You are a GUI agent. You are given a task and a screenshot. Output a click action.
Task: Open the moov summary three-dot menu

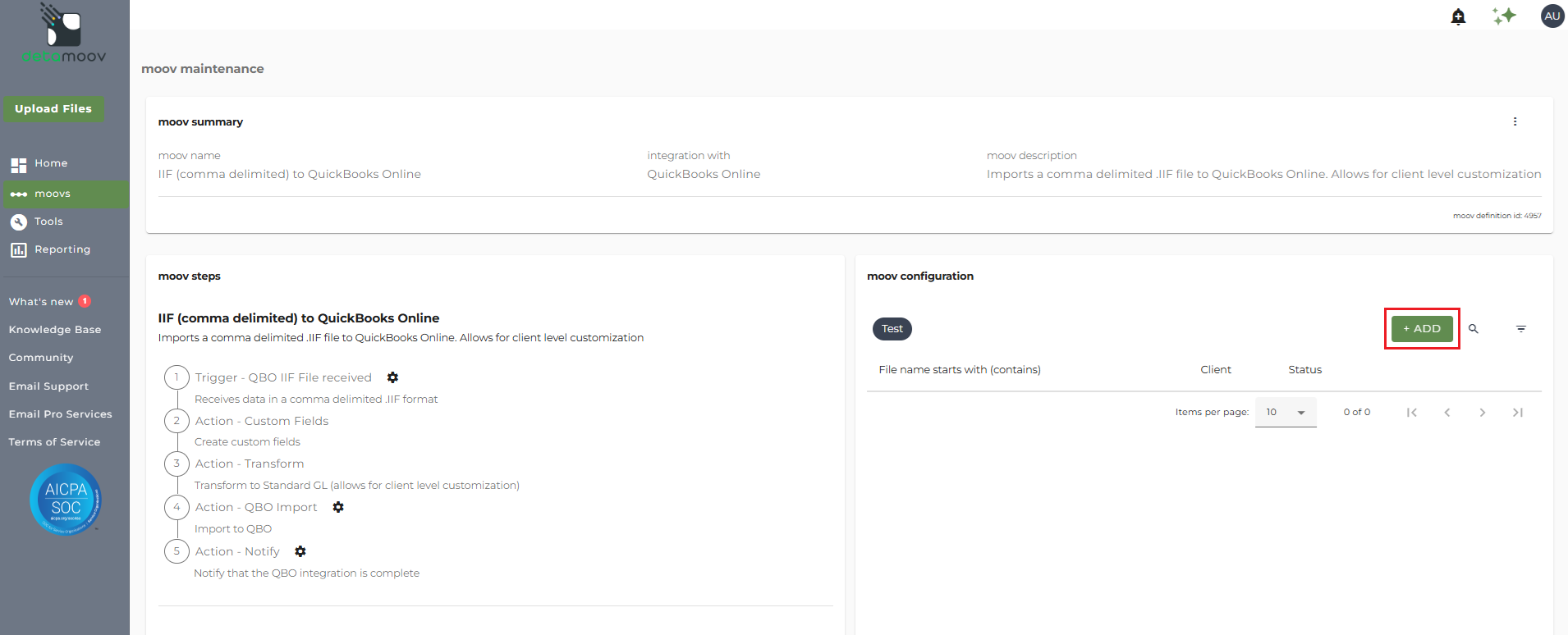[x=1515, y=121]
